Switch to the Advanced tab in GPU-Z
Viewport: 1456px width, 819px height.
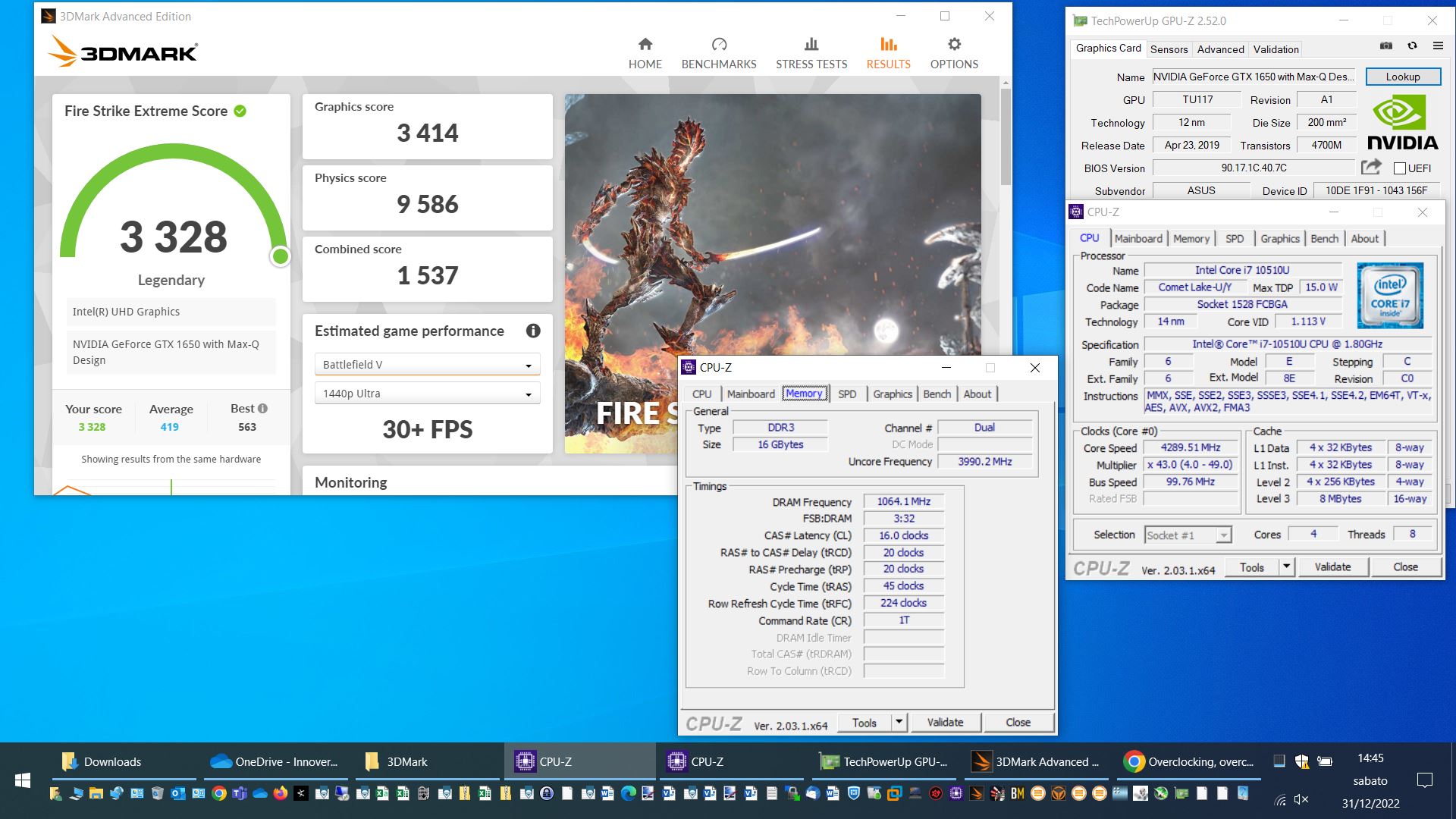(x=1220, y=49)
